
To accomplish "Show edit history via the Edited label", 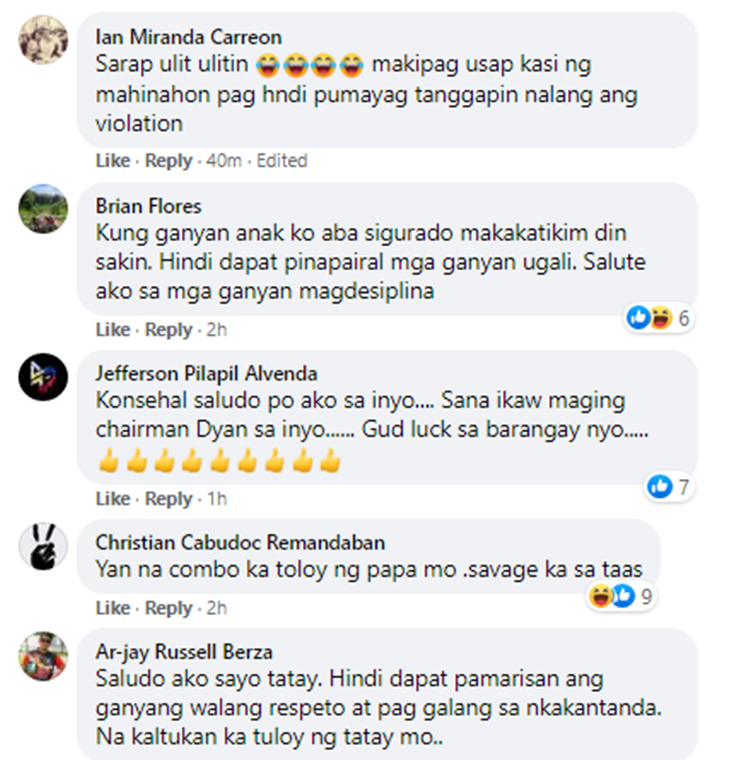I will pos(282,160).
